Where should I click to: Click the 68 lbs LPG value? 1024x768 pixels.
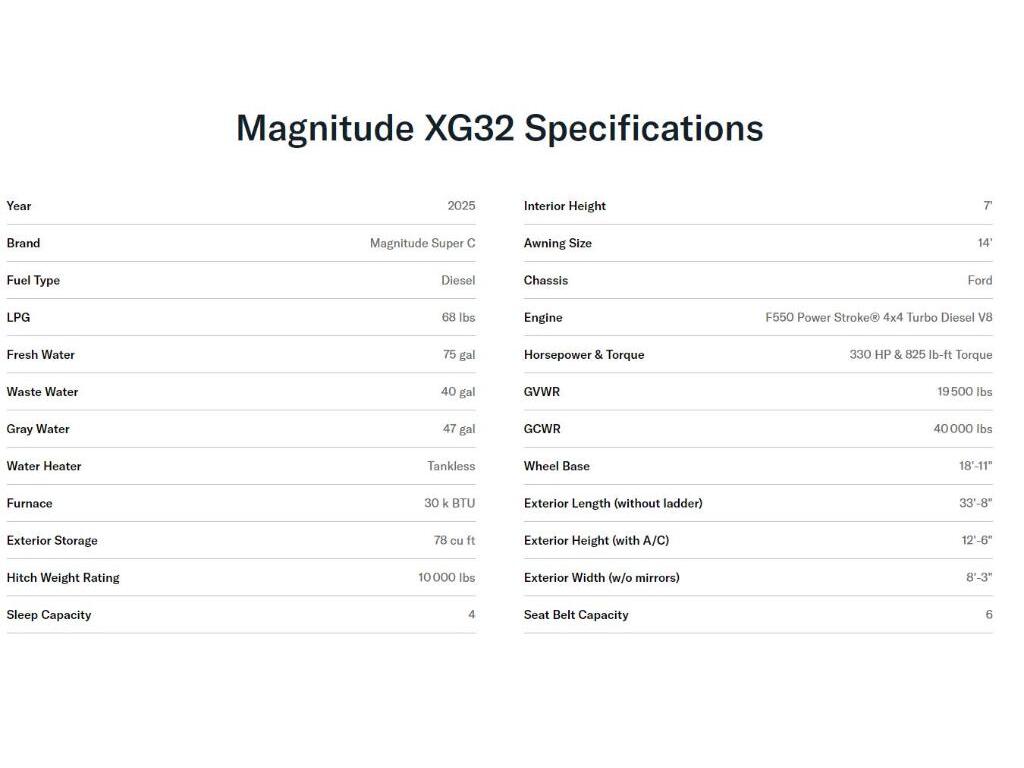pos(458,317)
